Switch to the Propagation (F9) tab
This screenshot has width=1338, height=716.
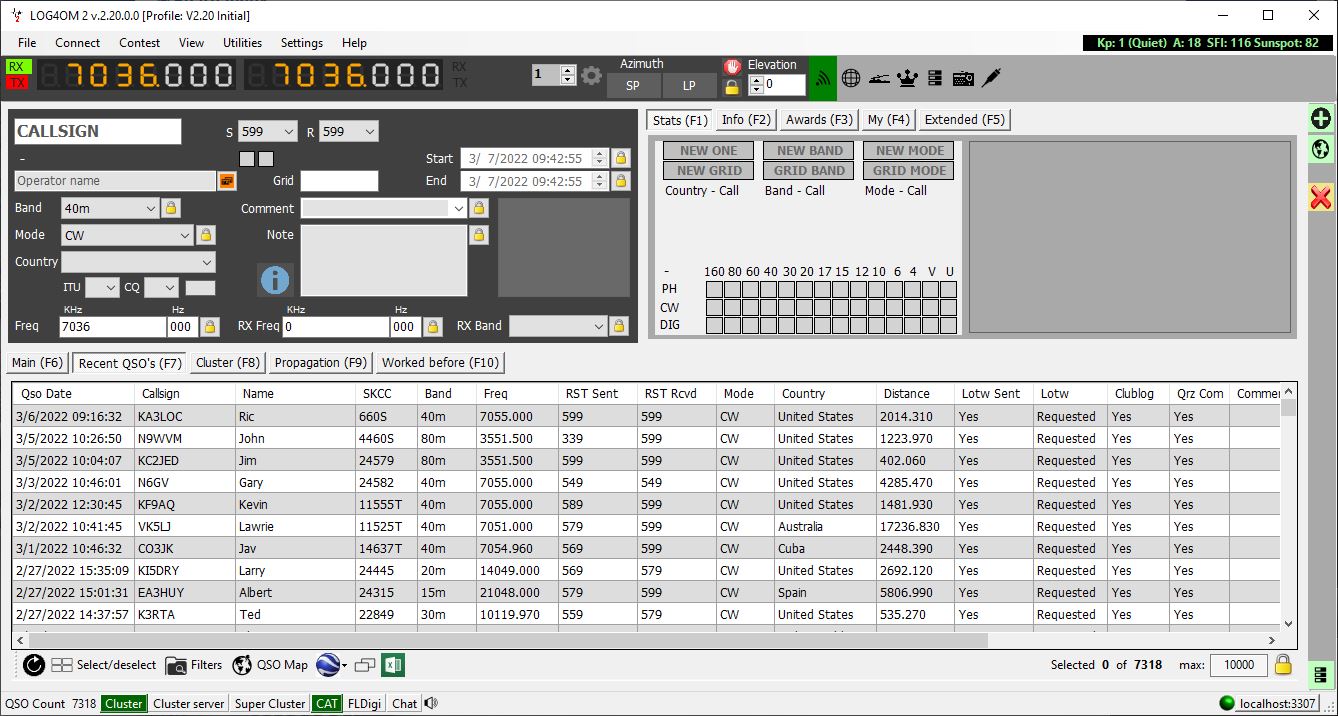[321, 362]
